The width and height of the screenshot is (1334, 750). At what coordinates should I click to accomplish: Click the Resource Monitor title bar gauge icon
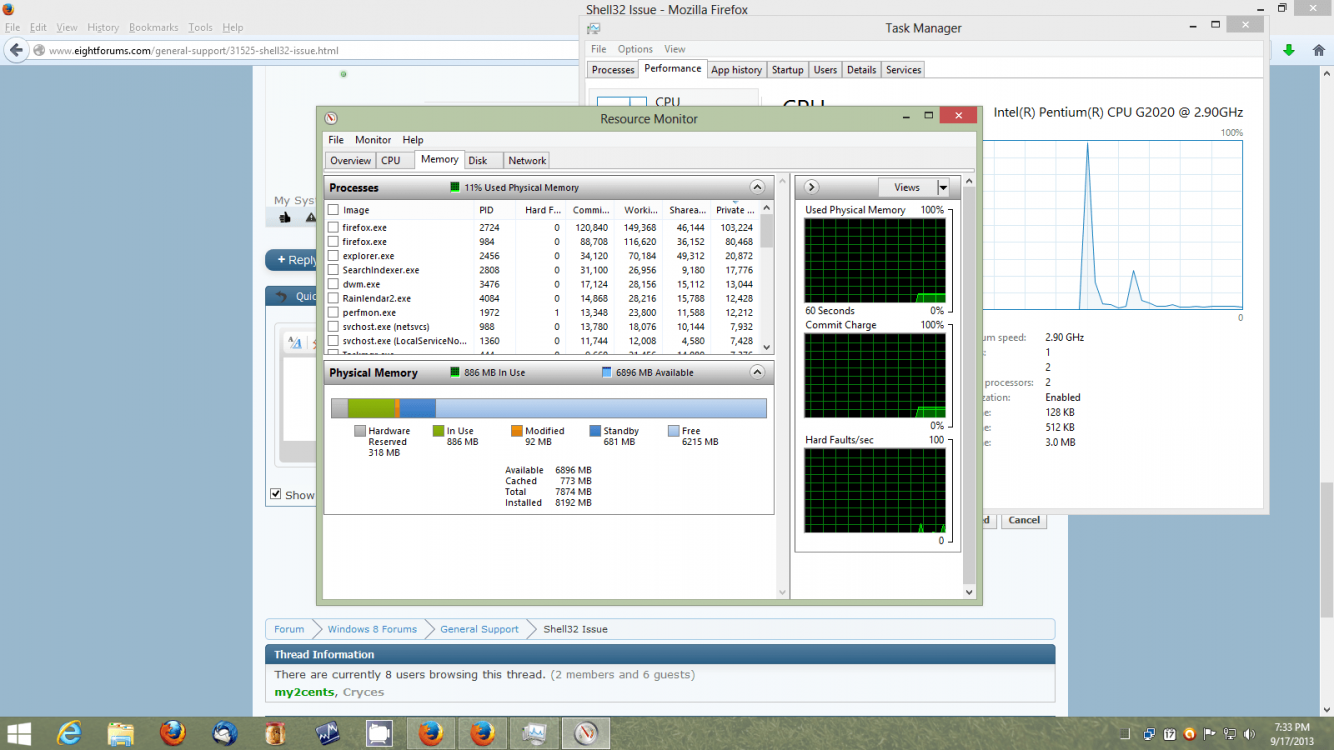click(x=331, y=118)
